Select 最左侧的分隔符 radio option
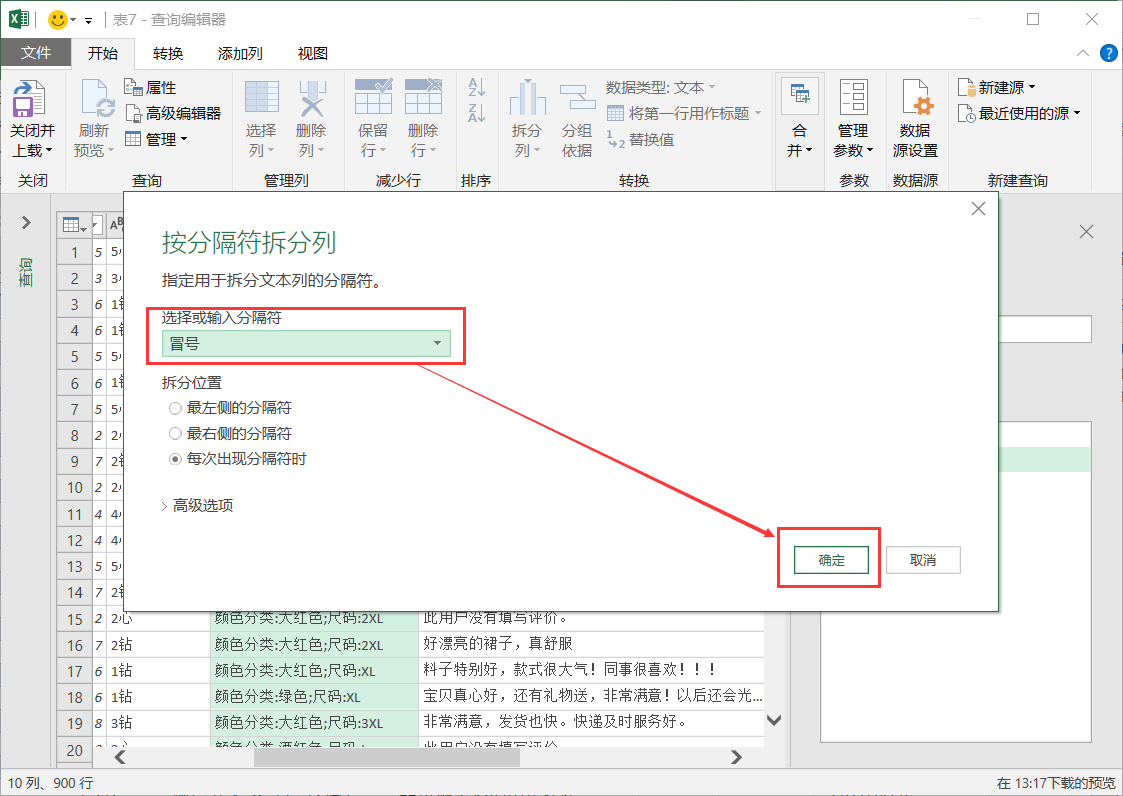The height and width of the screenshot is (796, 1123). [x=175, y=408]
